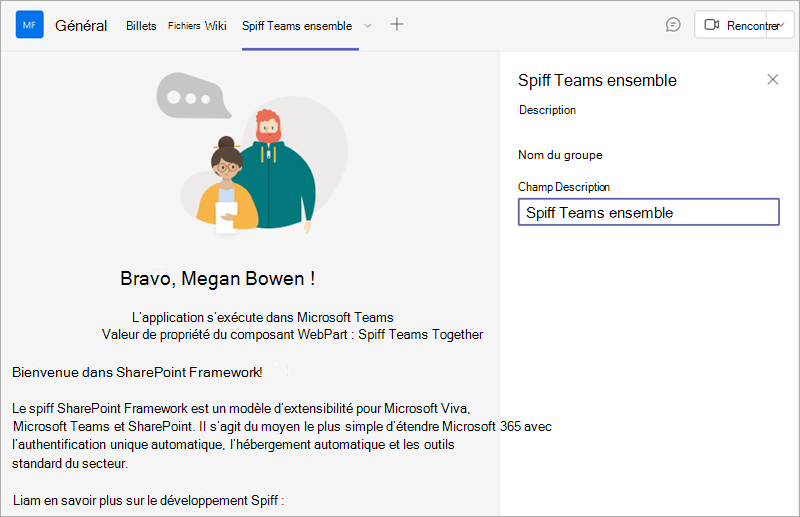Click L'application s'exécute dans Microsoft Teams text
Viewport: 800px width, 517px height.
click(262, 317)
